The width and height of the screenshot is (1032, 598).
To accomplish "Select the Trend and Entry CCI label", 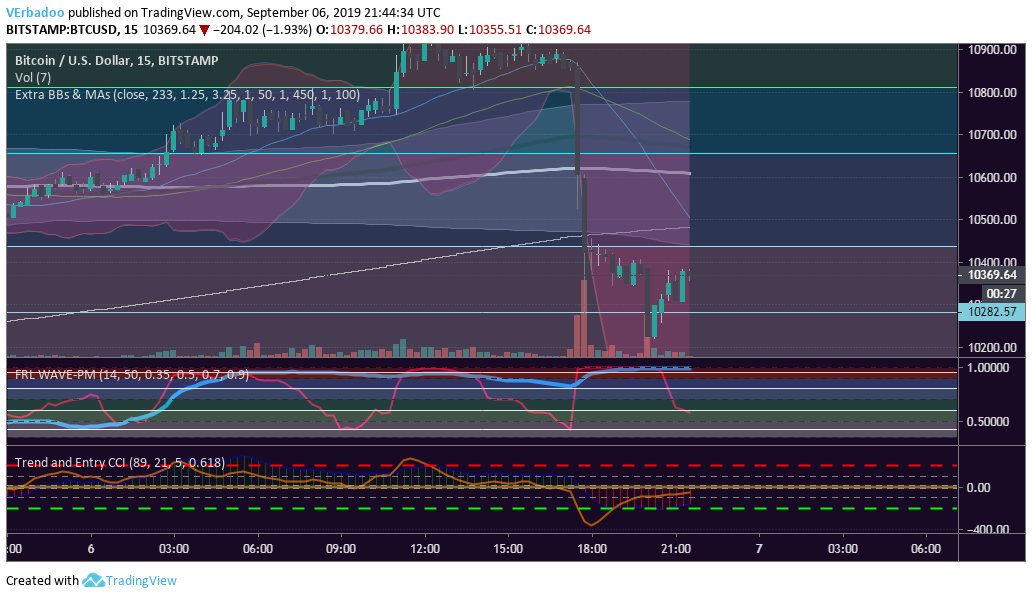I will pyautogui.click(x=120, y=462).
